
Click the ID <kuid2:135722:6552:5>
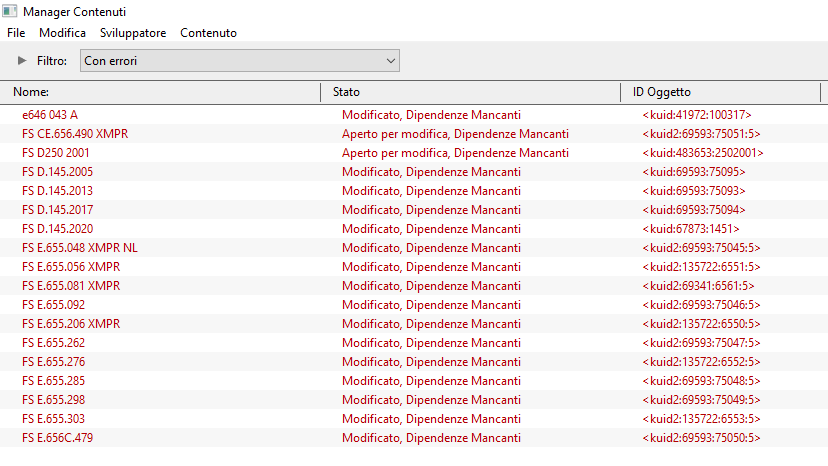coord(701,362)
